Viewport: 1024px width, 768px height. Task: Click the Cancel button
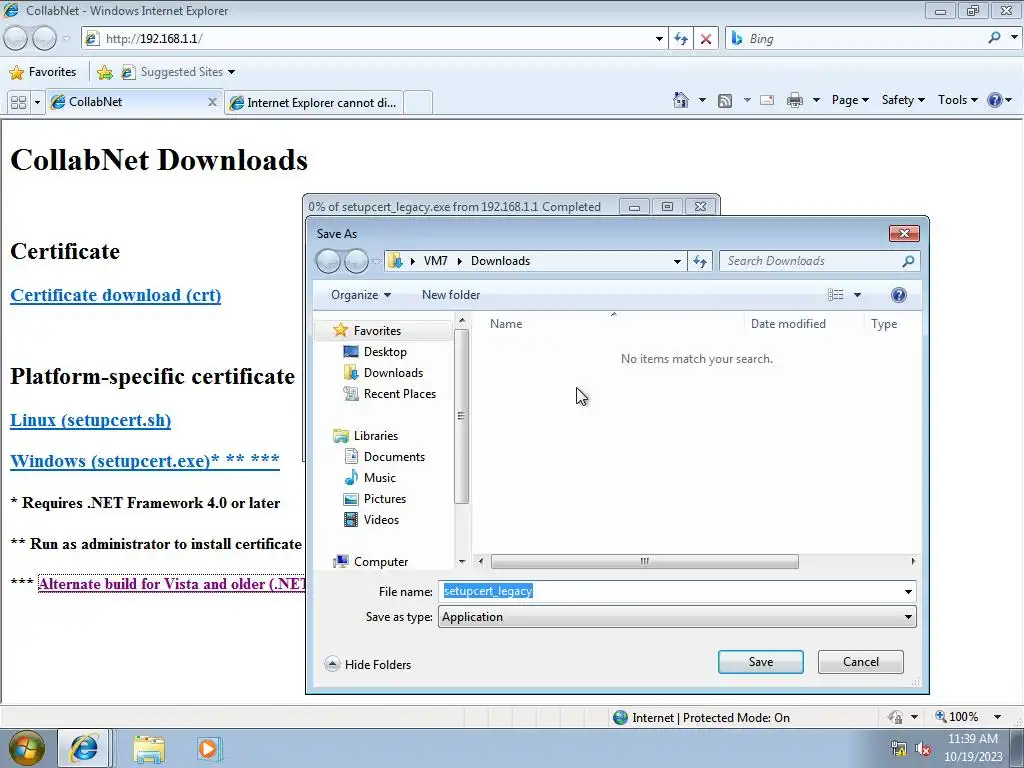[x=861, y=662]
